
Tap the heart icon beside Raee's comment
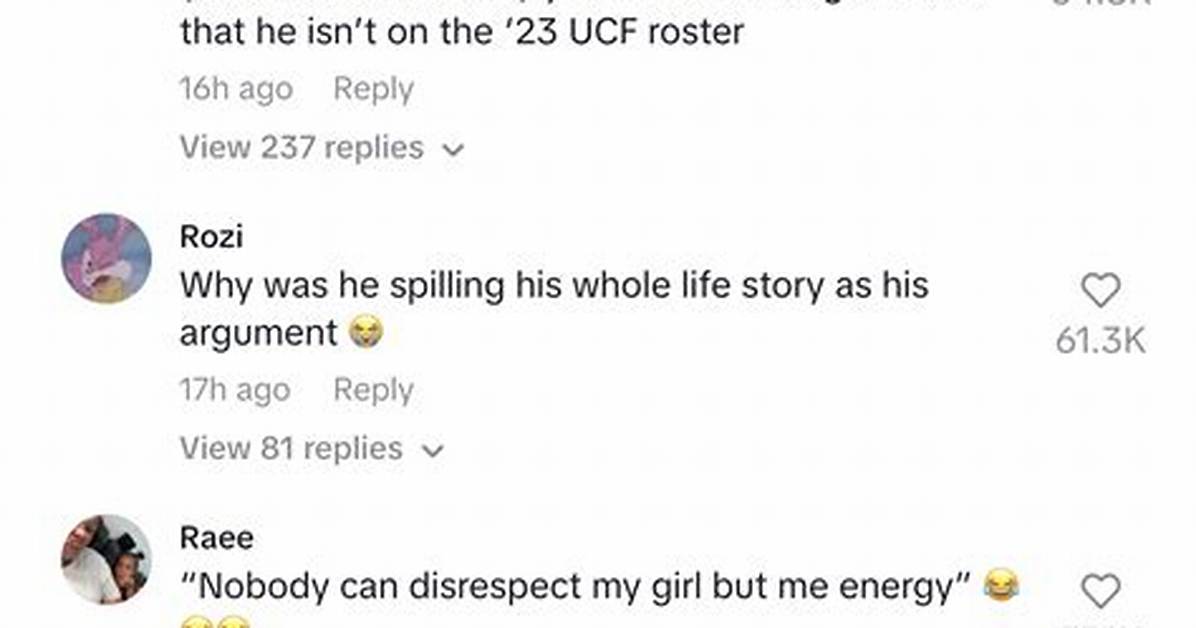click(1101, 591)
